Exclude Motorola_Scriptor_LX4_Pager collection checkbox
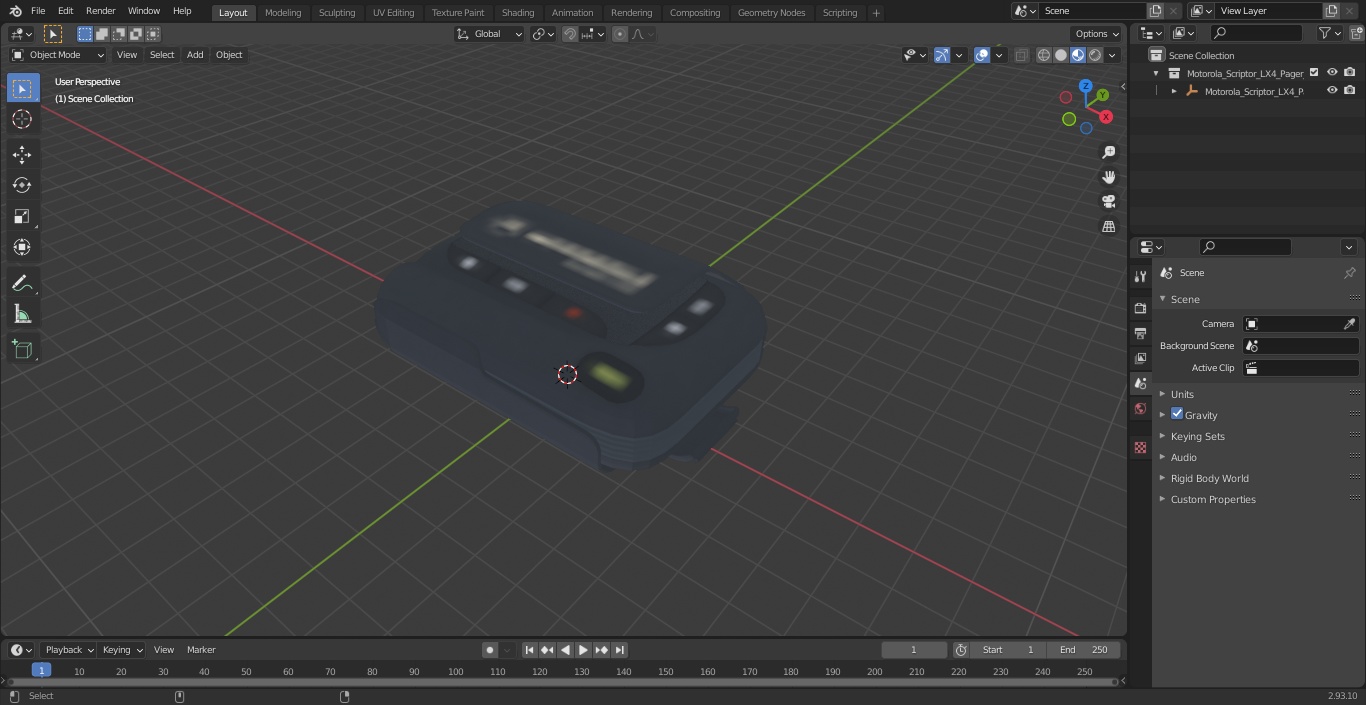 (x=1314, y=73)
